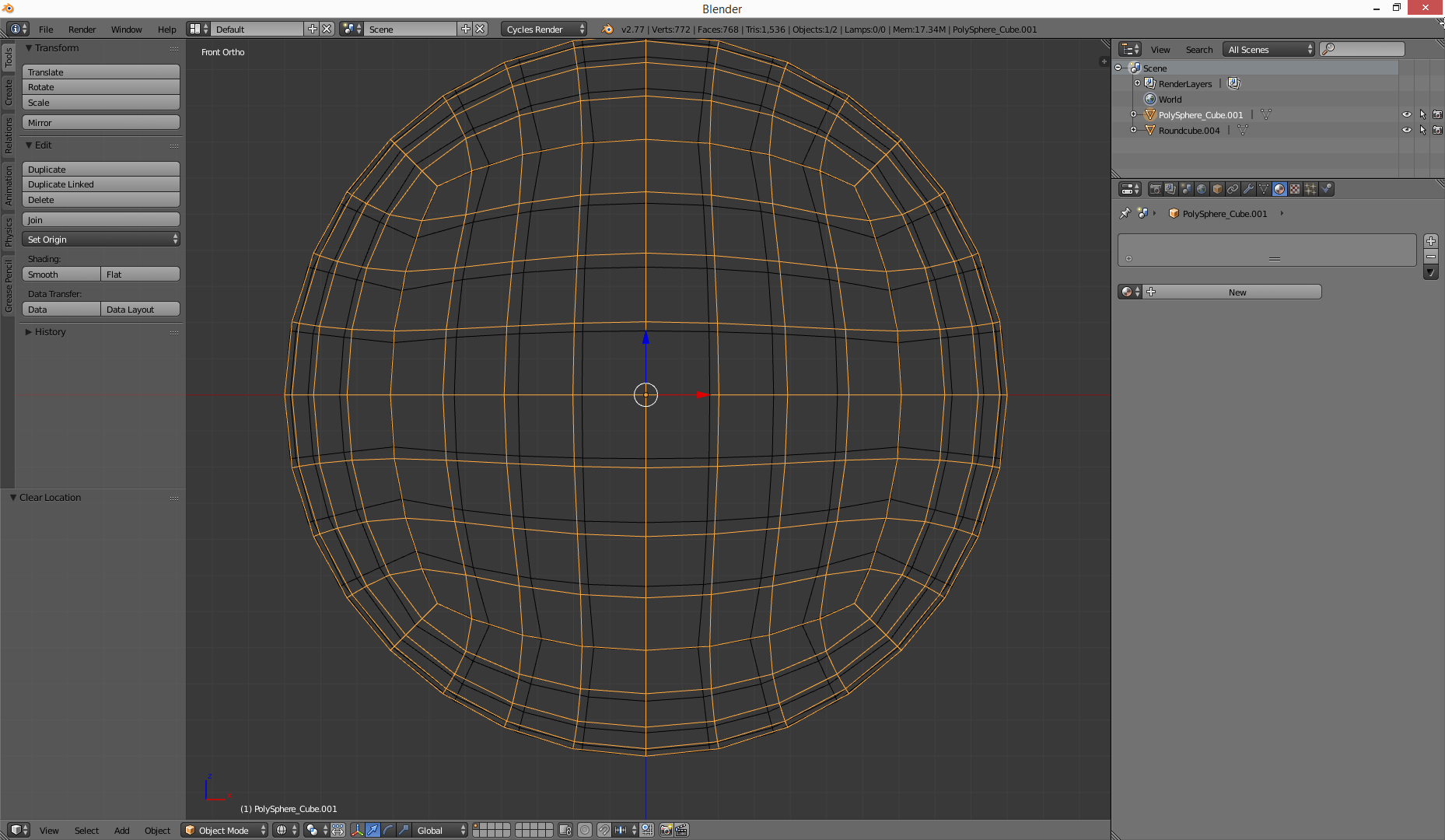
Task: Open the Object Data triangle tab
Action: tap(1264, 188)
